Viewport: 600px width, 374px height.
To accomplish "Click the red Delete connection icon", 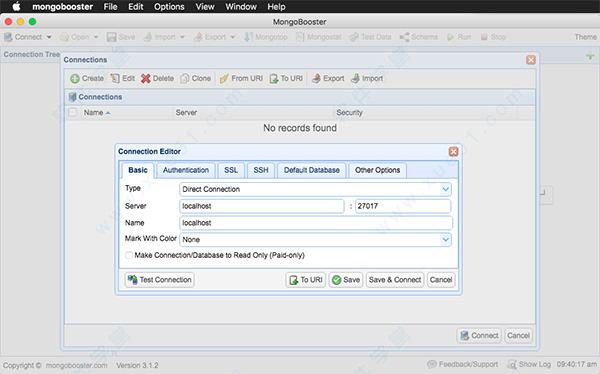I will click(x=145, y=78).
